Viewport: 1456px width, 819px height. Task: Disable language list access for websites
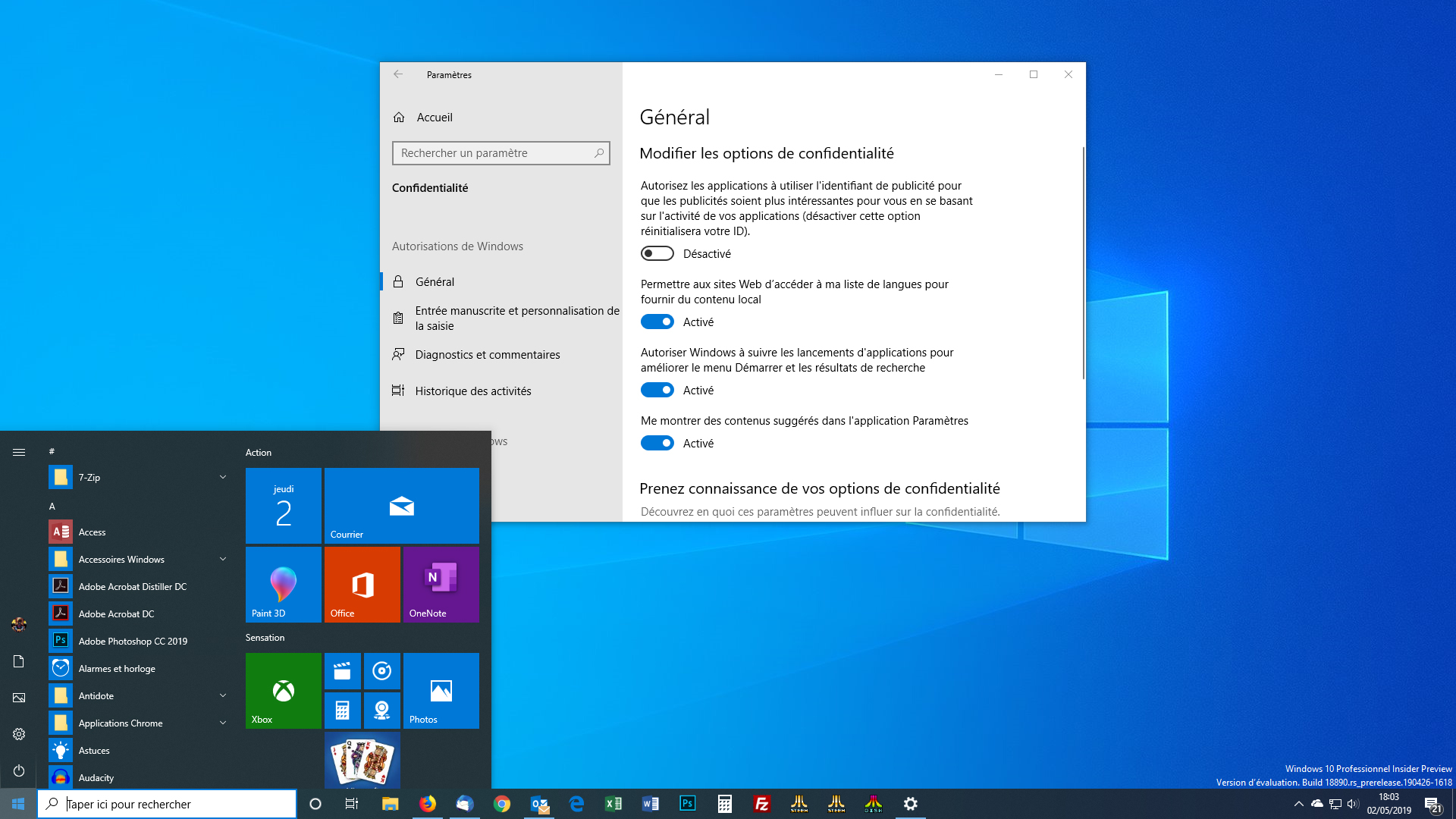pos(657,321)
